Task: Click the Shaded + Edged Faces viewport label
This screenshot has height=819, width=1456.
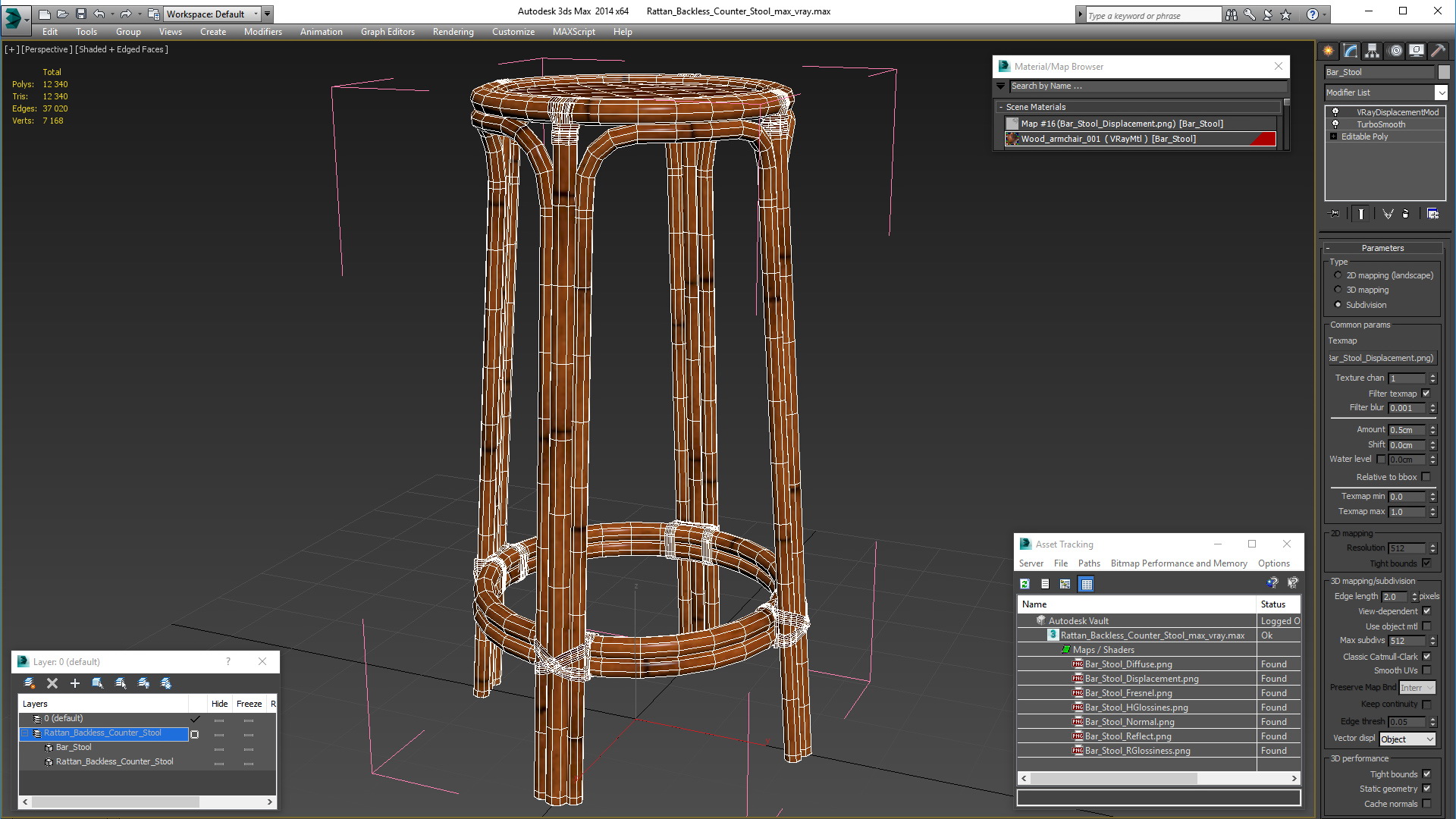Action: pos(121,49)
